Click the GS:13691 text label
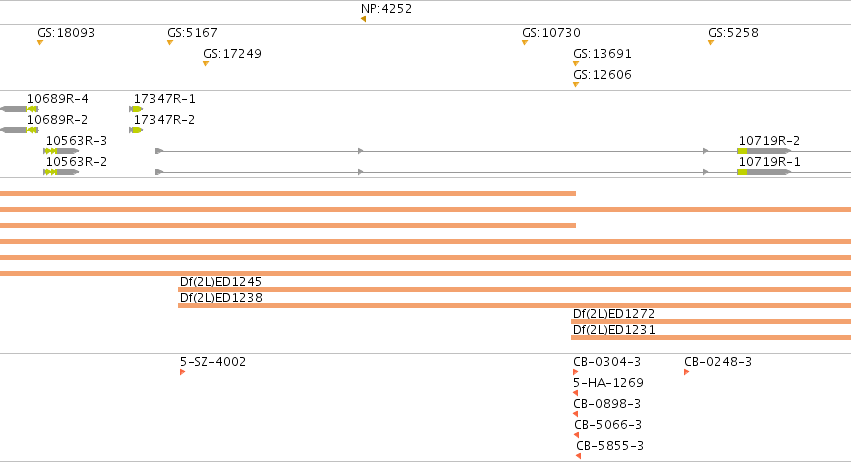The image size is (851, 462). (x=602, y=54)
